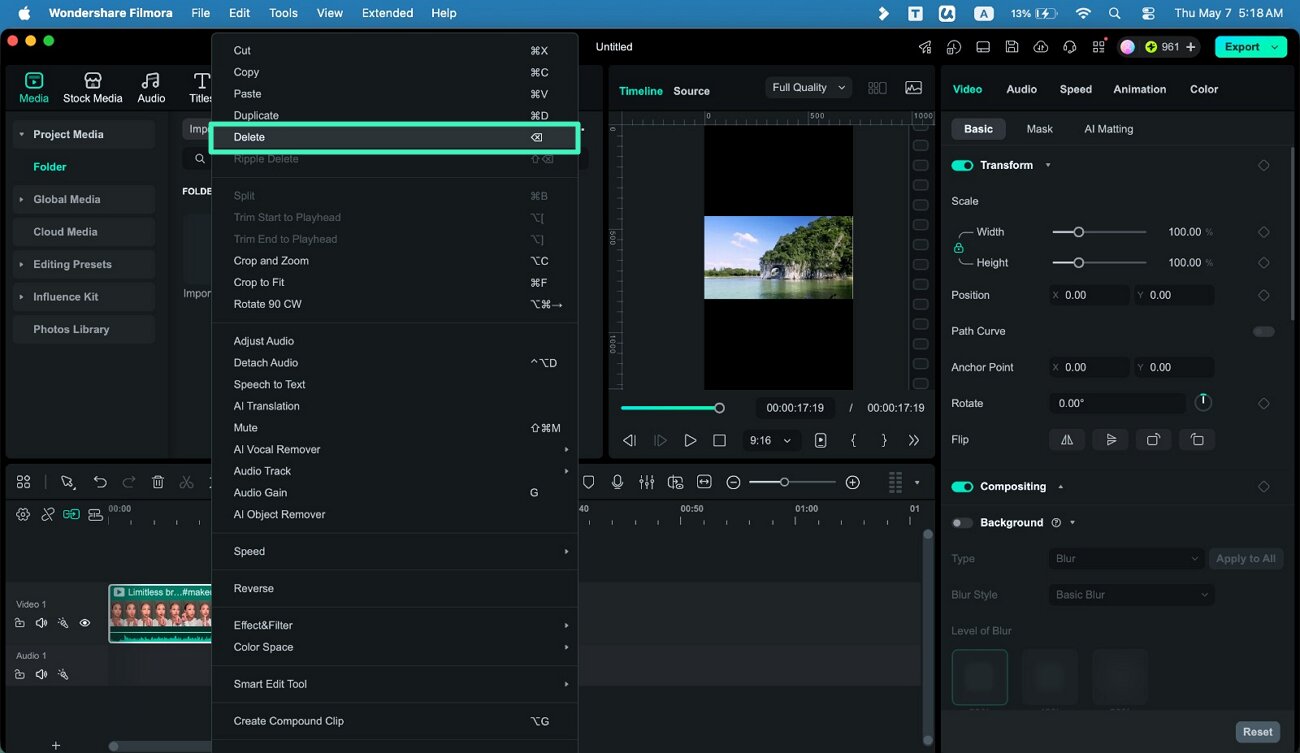The width and height of the screenshot is (1300, 753).
Task: Click the plus zoom in timeline button
Action: (853, 482)
